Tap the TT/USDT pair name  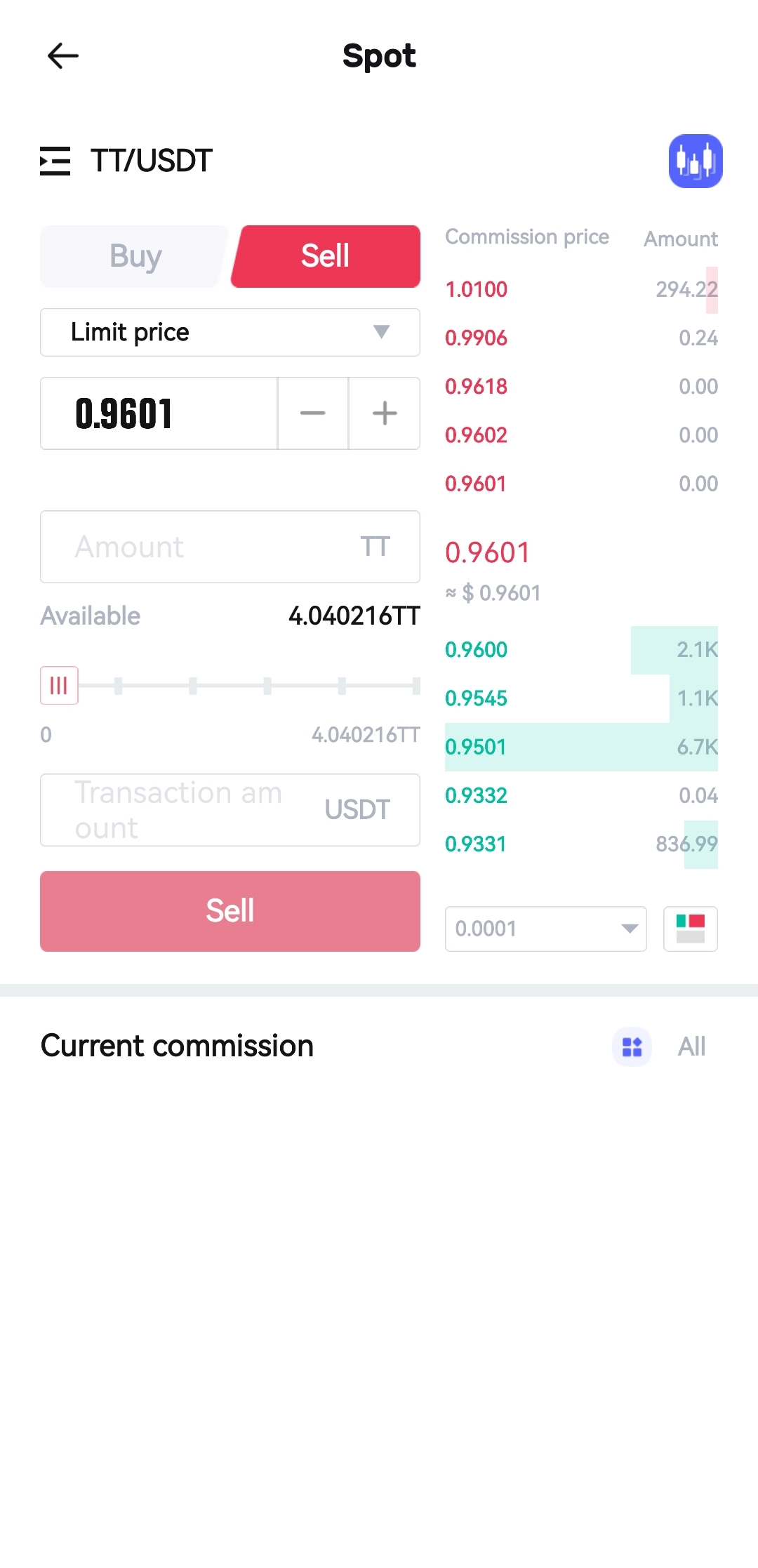(152, 161)
